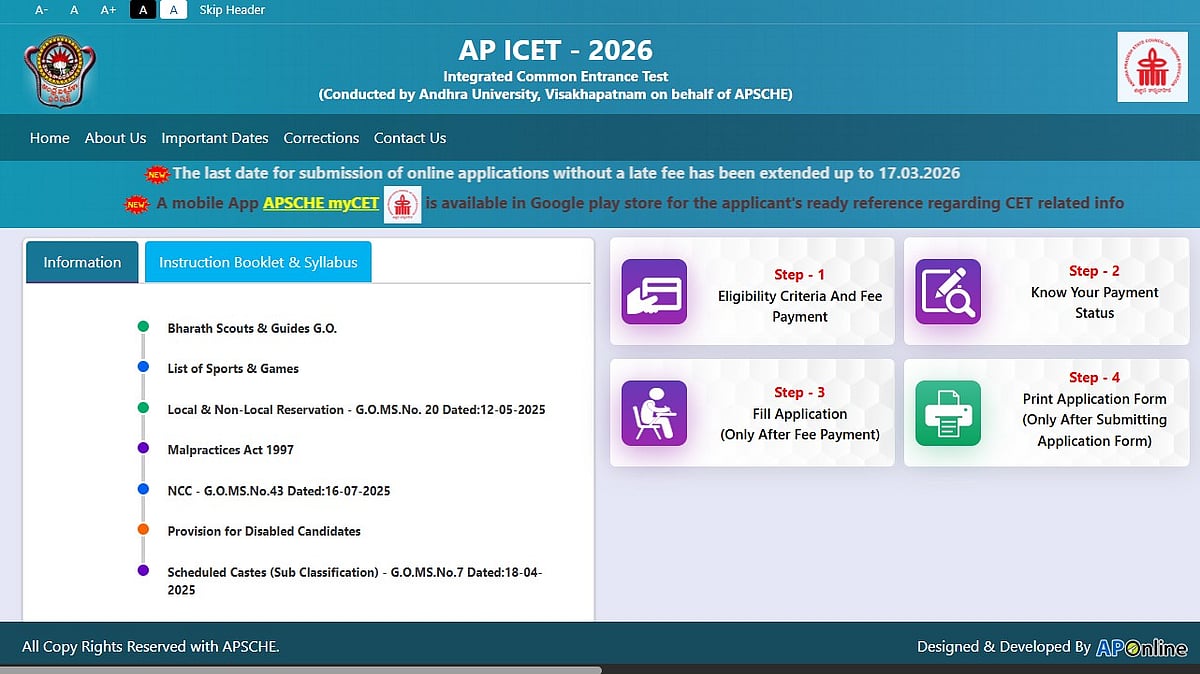Image resolution: width=1200 pixels, height=674 pixels.
Task: Click the Fill Application purple icon
Action: click(x=654, y=413)
